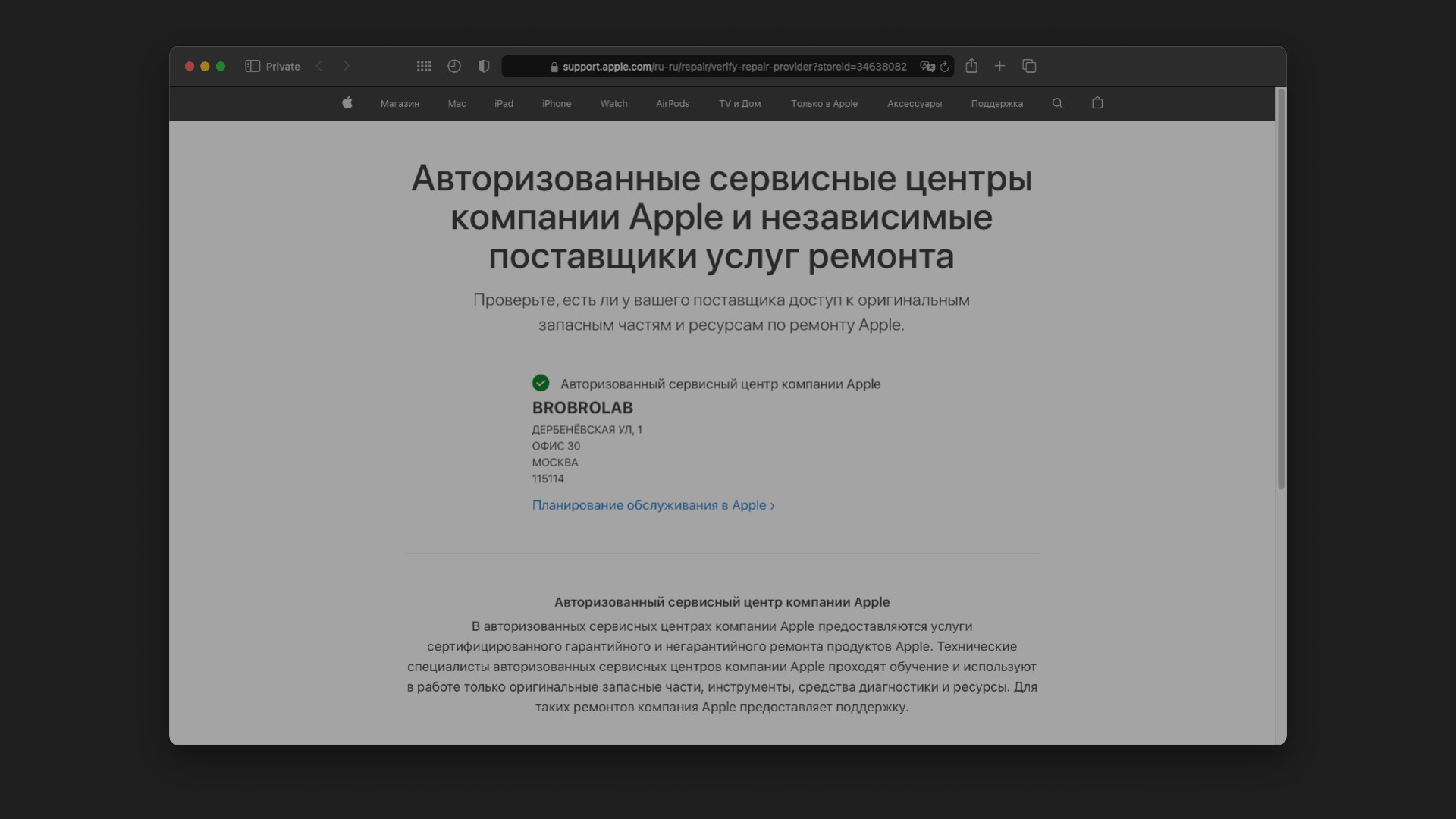The image size is (1456, 819).
Task: Open a new tab with plus icon
Action: click(1000, 67)
